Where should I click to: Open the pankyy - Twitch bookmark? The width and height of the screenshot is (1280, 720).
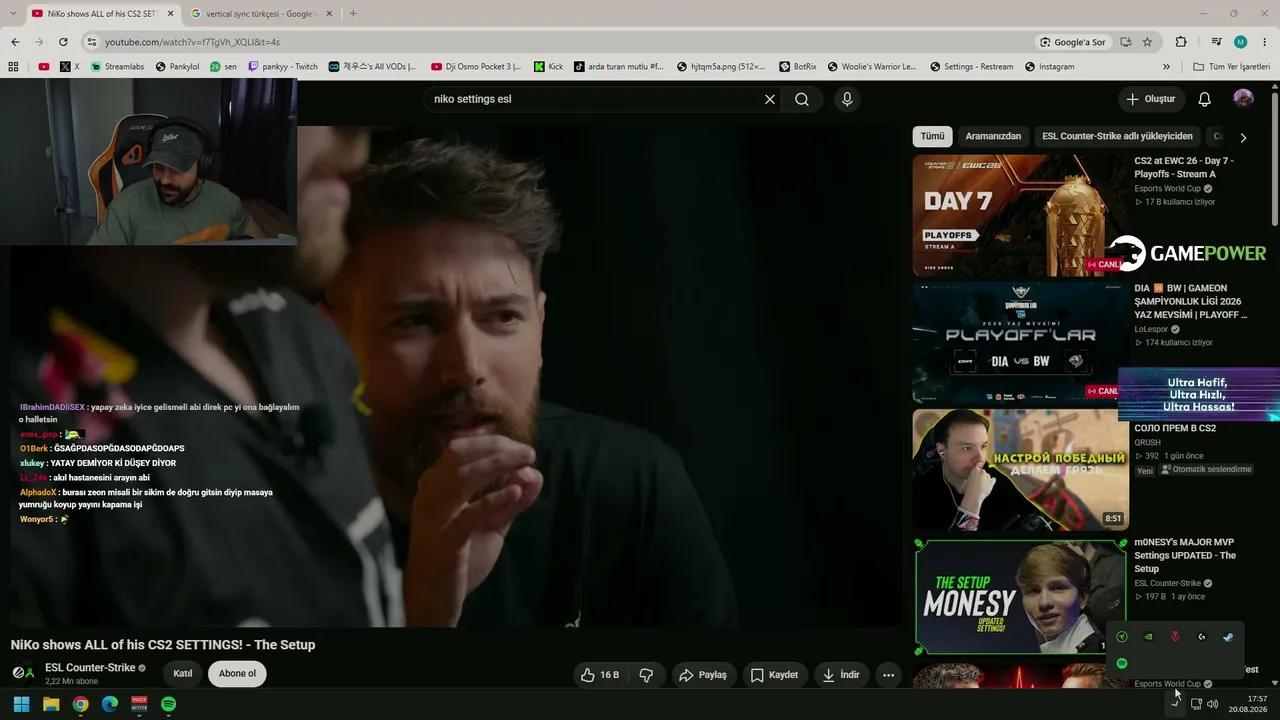point(283,67)
